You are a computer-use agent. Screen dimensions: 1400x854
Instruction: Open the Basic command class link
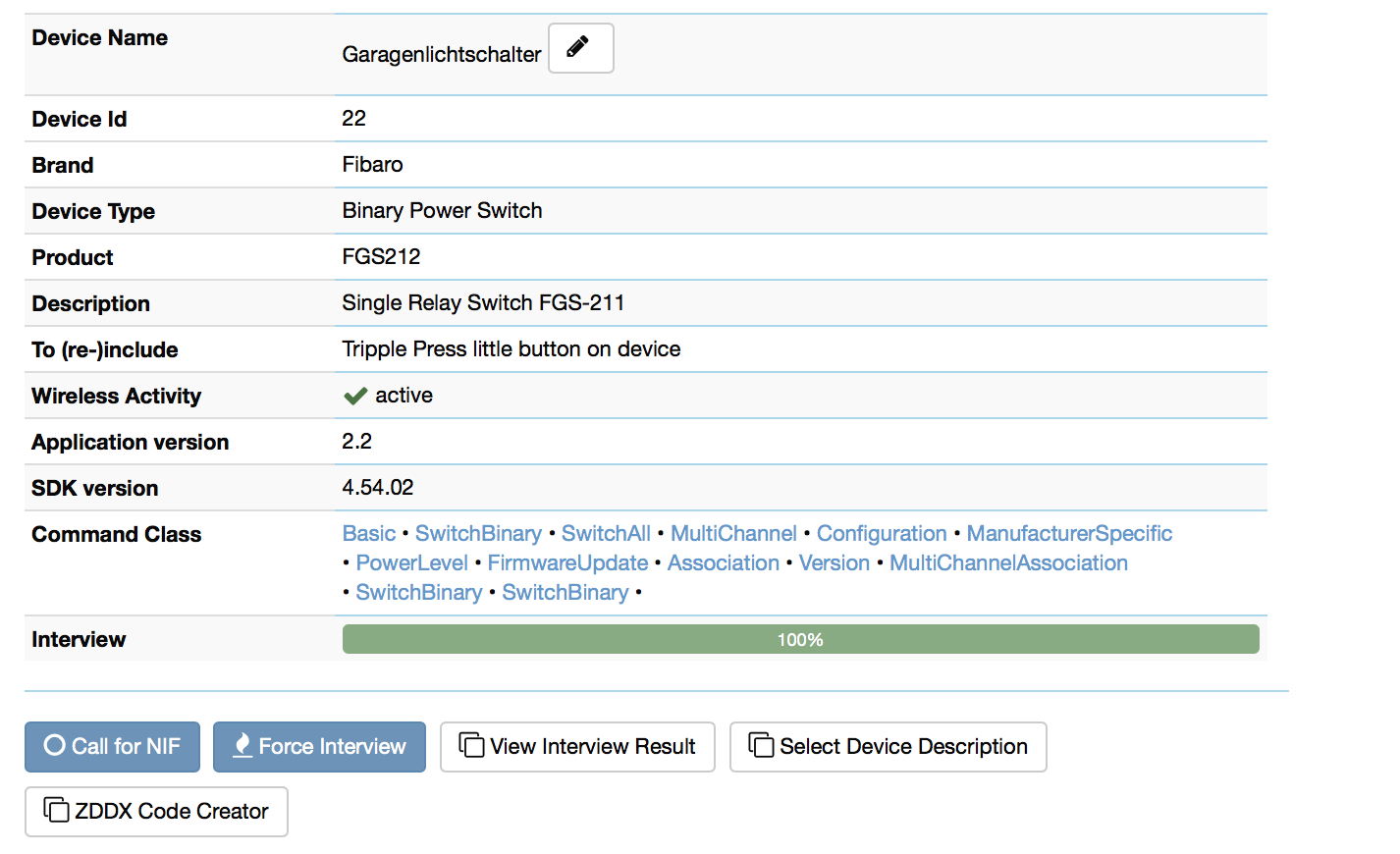[369, 534]
